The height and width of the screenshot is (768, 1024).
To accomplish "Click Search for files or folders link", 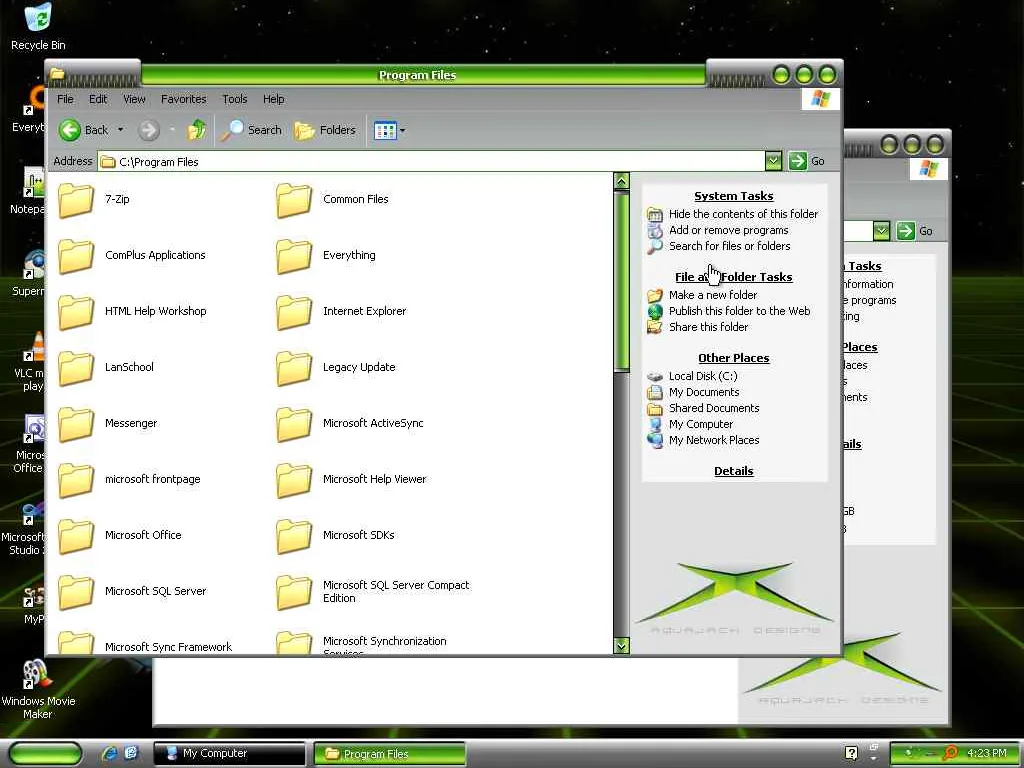I will [729, 246].
